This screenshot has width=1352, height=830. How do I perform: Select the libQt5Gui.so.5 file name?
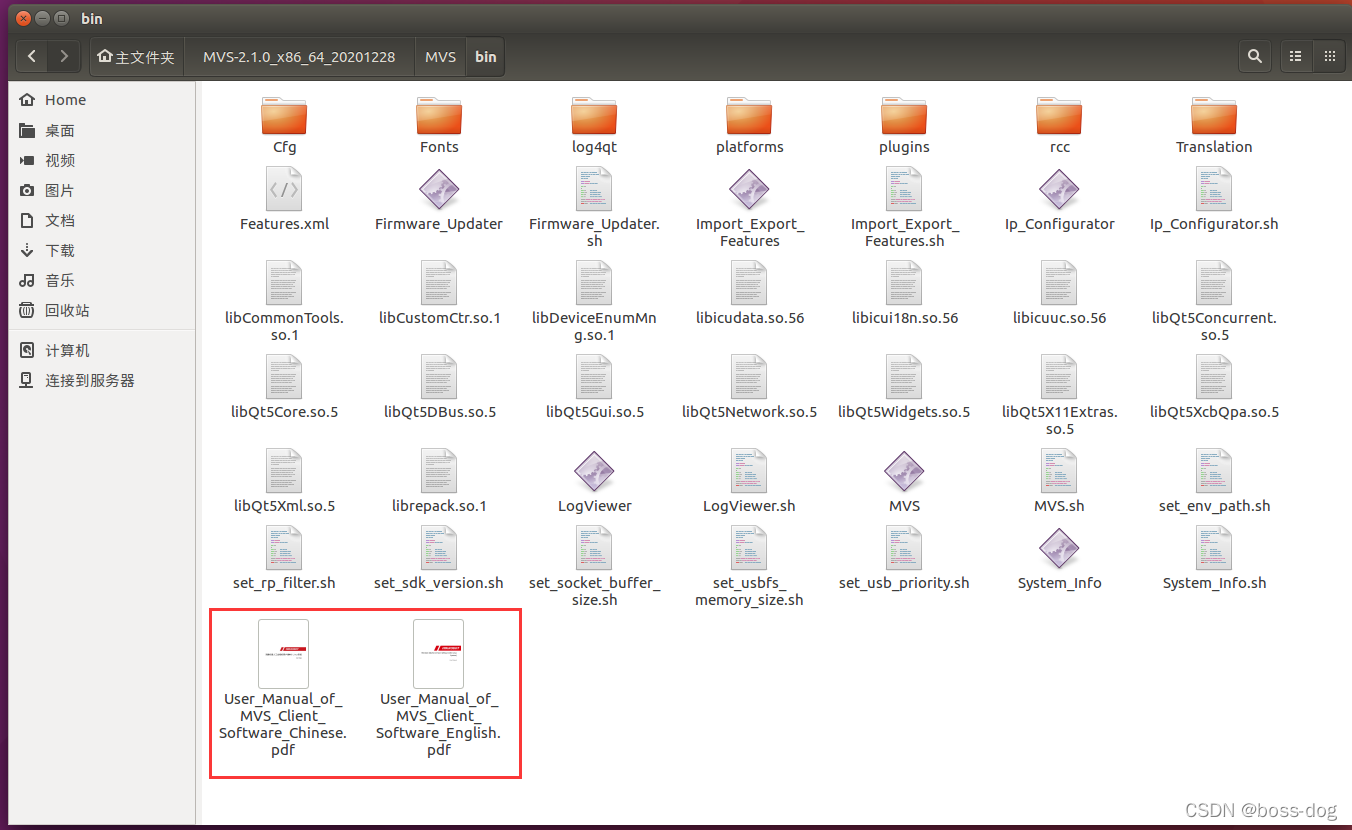point(594,412)
